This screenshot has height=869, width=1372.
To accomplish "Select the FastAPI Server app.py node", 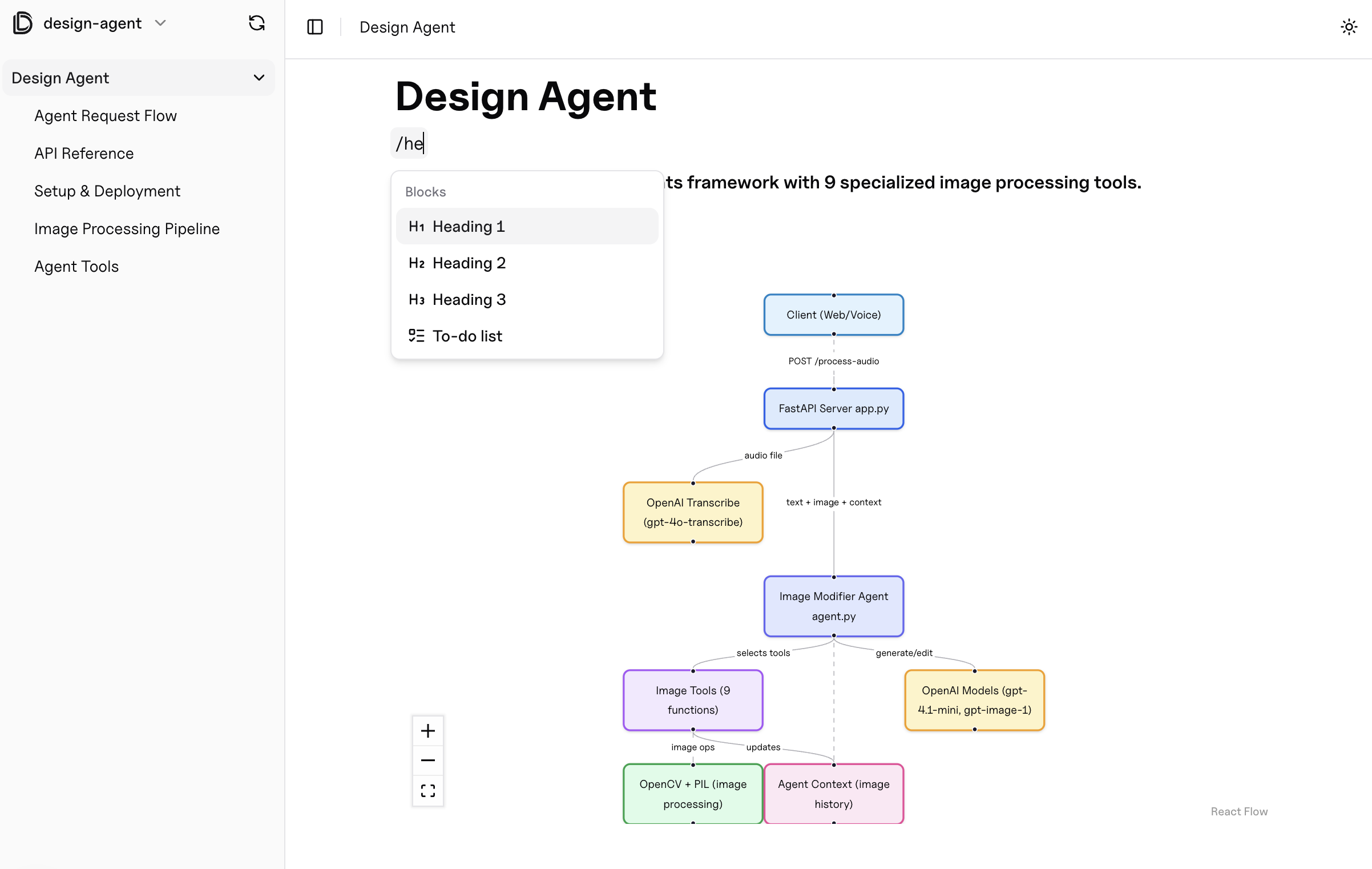I will click(833, 409).
